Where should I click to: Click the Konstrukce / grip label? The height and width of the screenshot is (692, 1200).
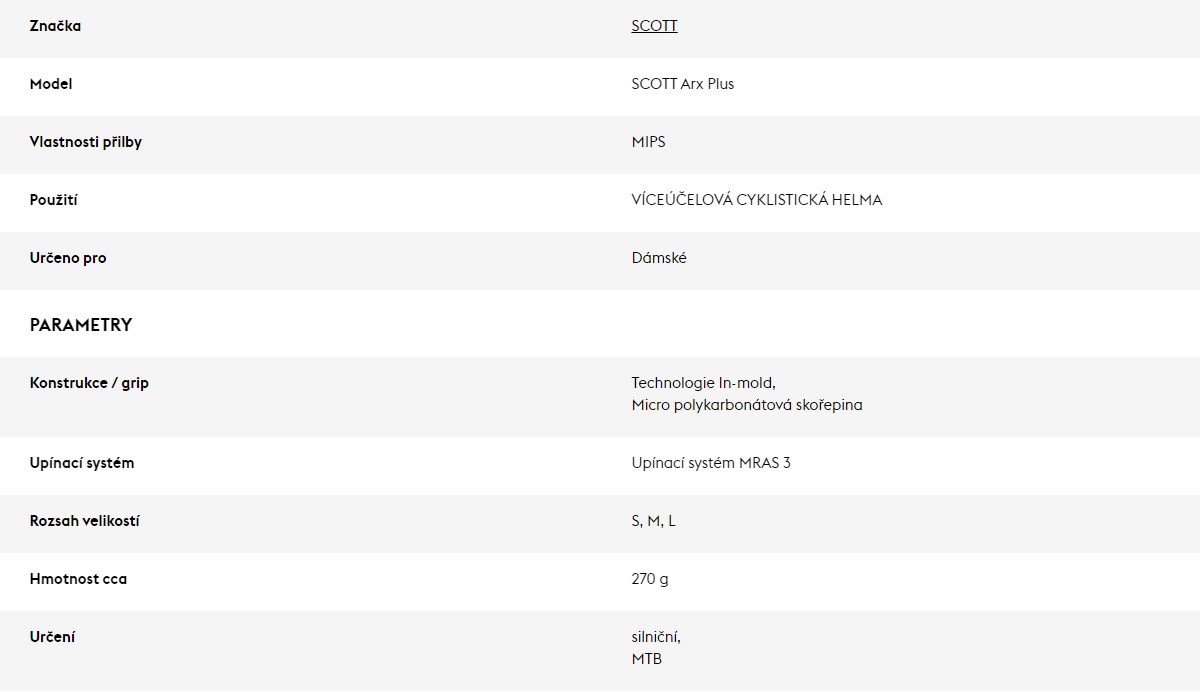pos(89,383)
